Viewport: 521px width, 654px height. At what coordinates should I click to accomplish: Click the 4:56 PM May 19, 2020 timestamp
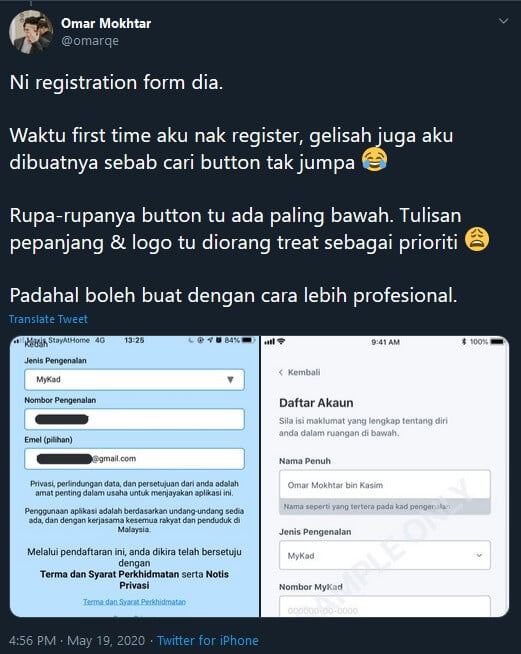(77, 640)
